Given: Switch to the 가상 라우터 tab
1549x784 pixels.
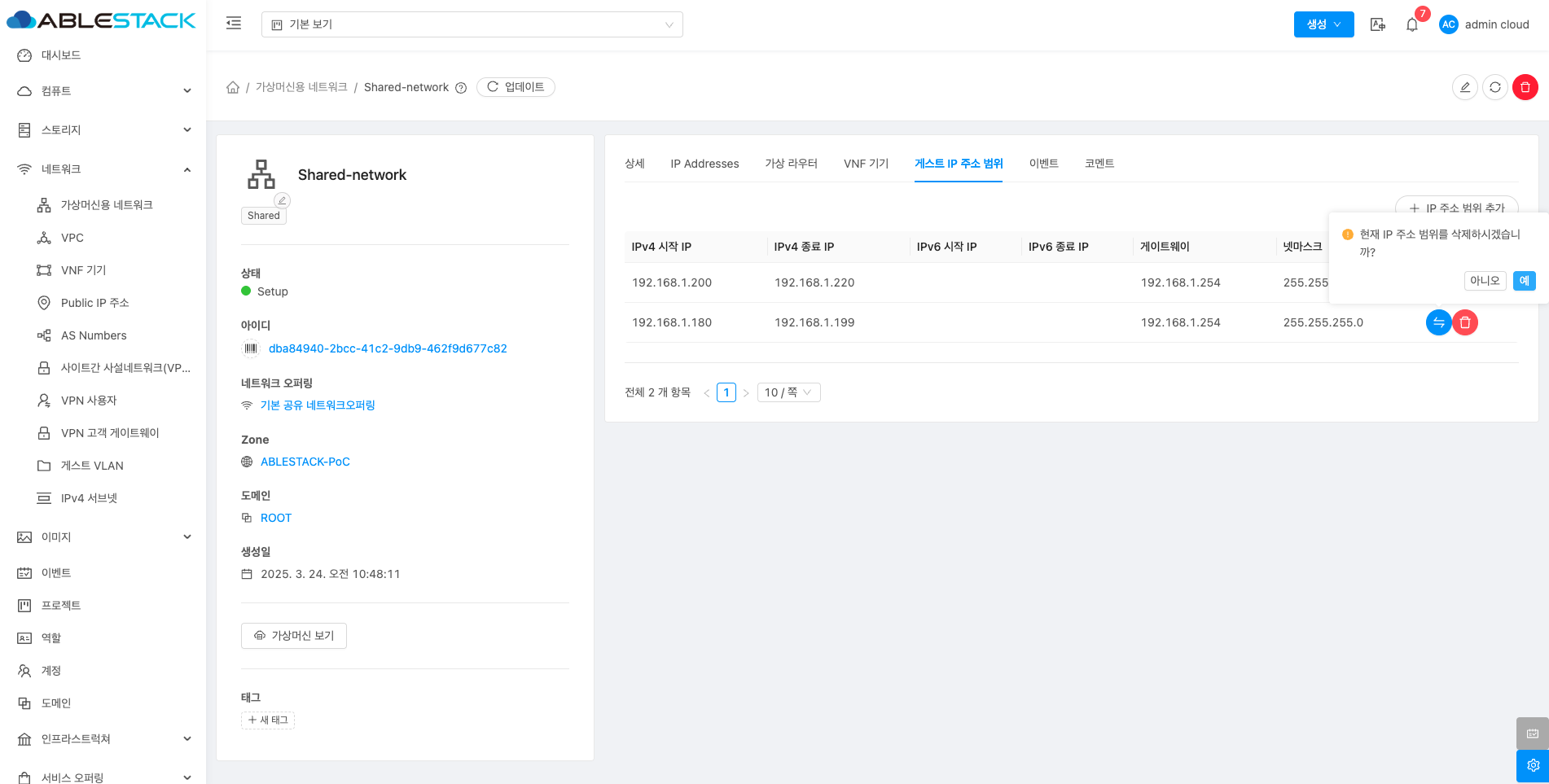Looking at the screenshot, I should click(x=791, y=164).
